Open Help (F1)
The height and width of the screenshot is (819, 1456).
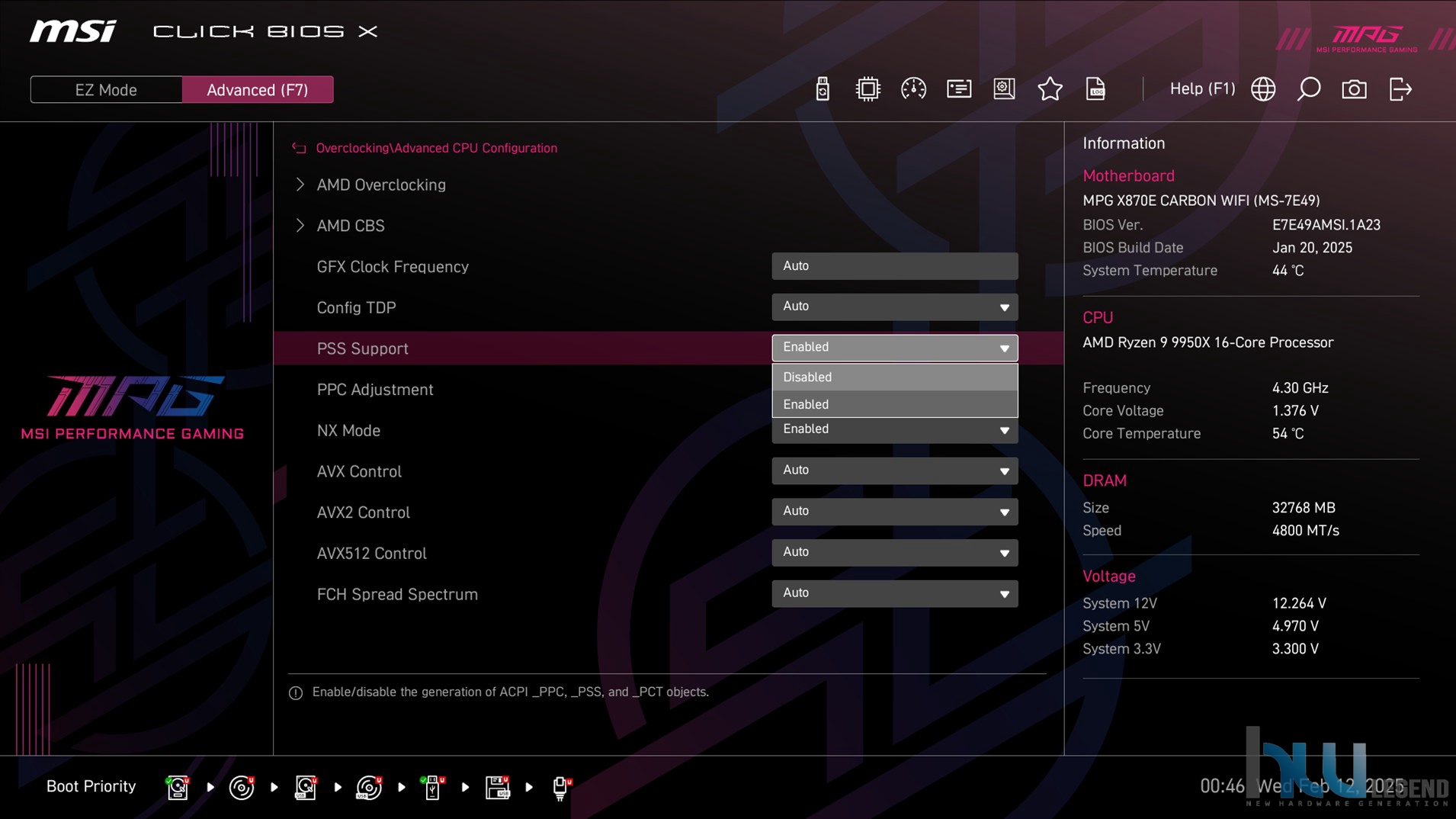tap(1202, 88)
